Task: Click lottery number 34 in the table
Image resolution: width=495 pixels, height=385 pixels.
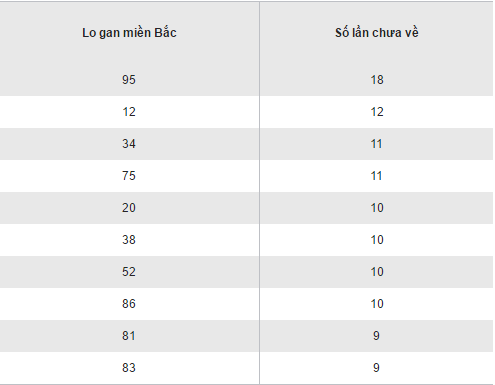Action: click(x=129, y=144)
